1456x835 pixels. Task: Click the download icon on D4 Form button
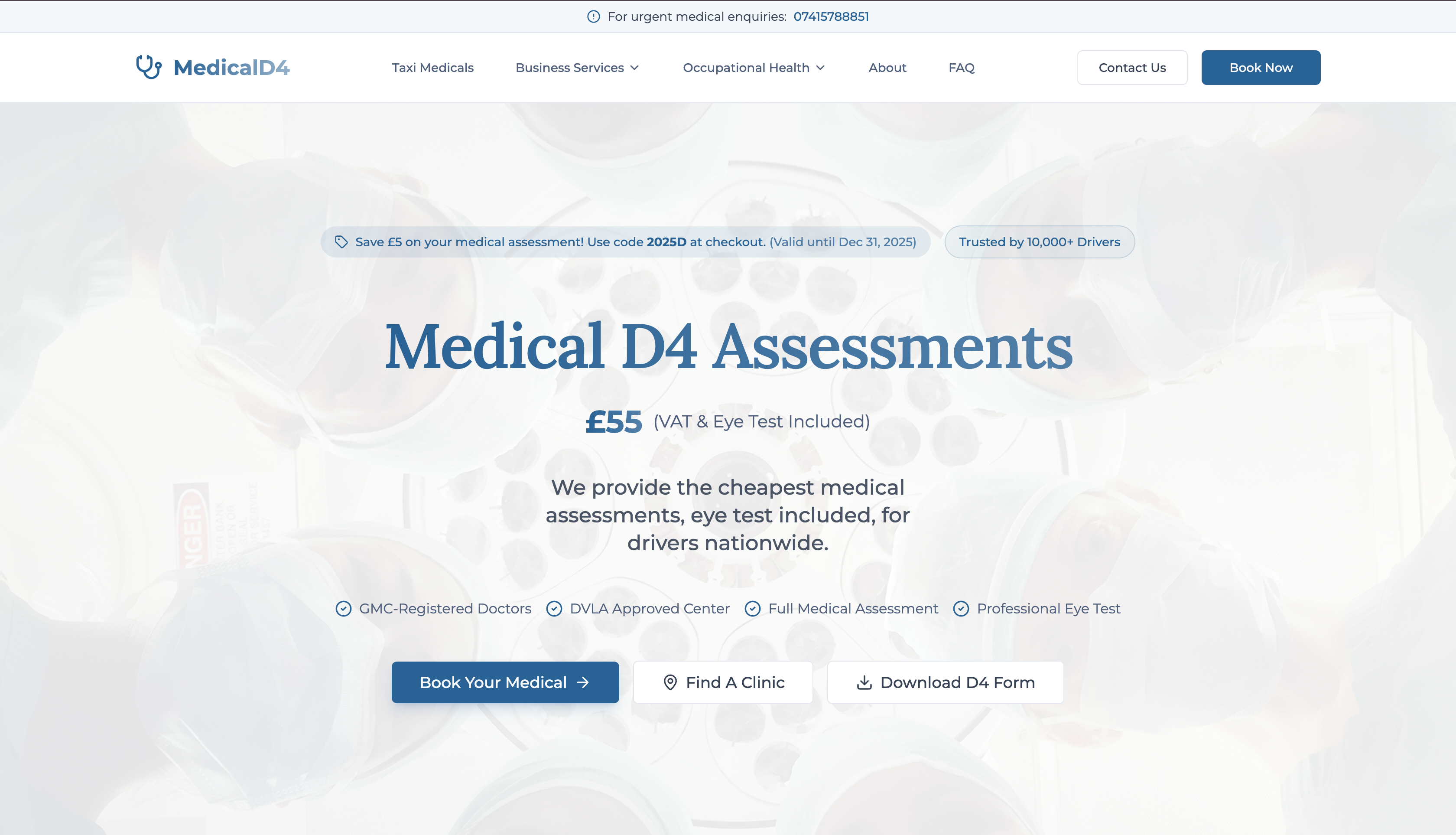click(864, 682)
